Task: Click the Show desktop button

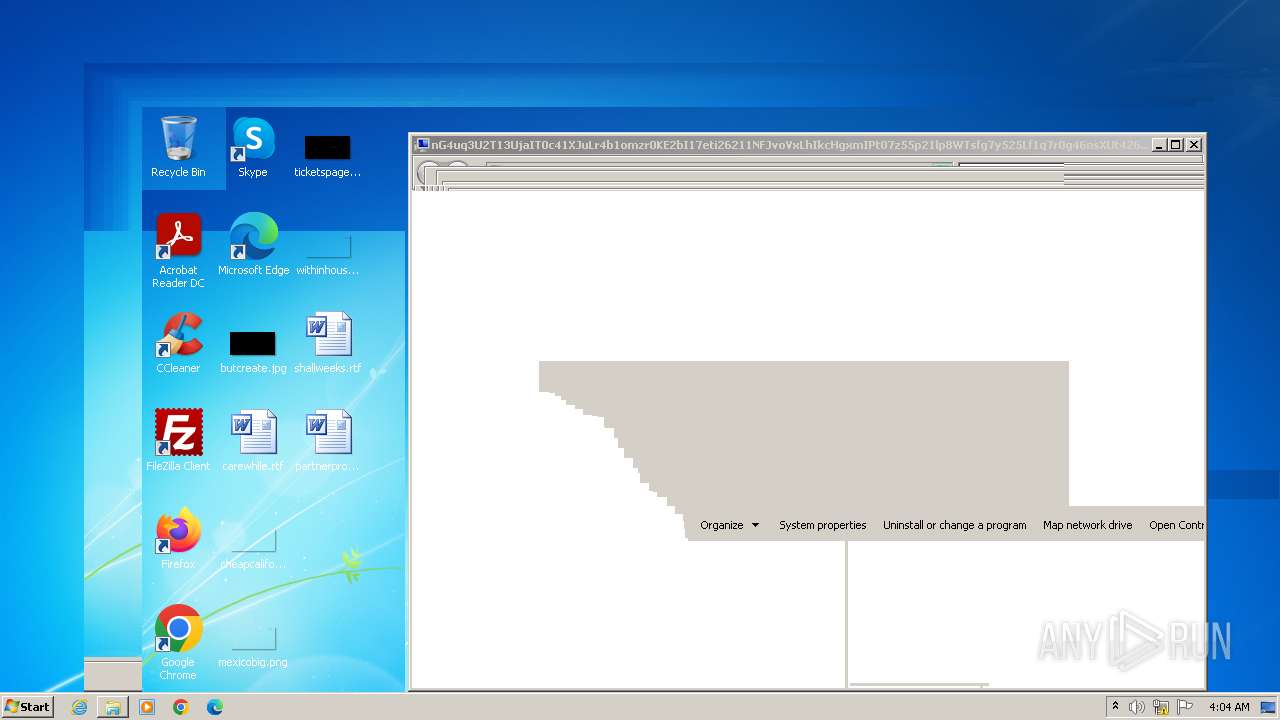Action: coord(1270,707)
